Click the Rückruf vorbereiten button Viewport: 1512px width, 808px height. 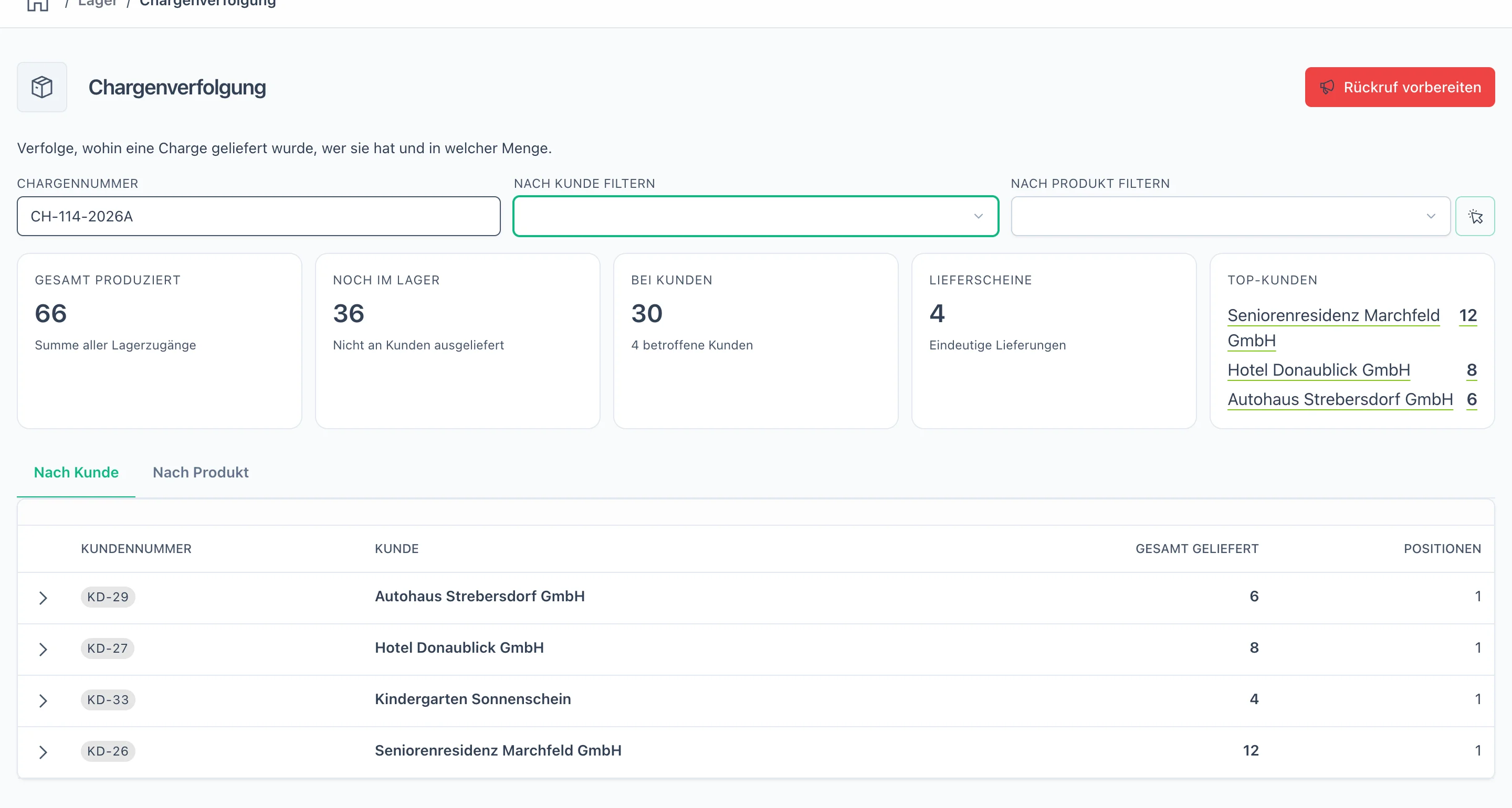tap(1399, 88)
